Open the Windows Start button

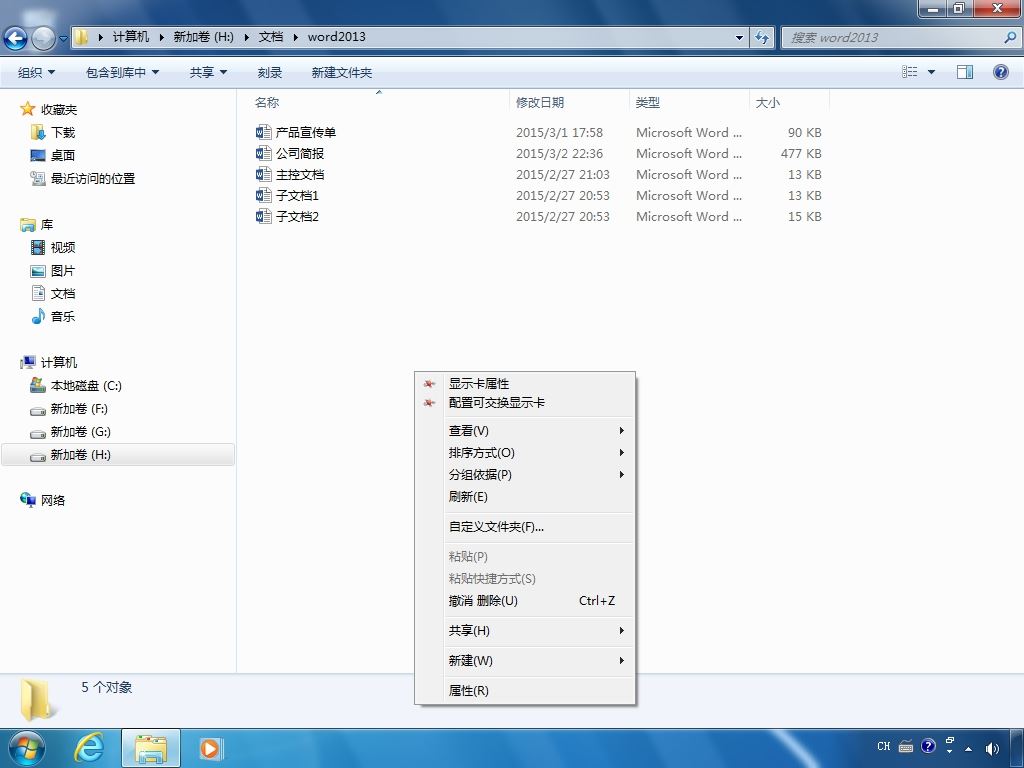pyautogui.click(x=26, y=748)
